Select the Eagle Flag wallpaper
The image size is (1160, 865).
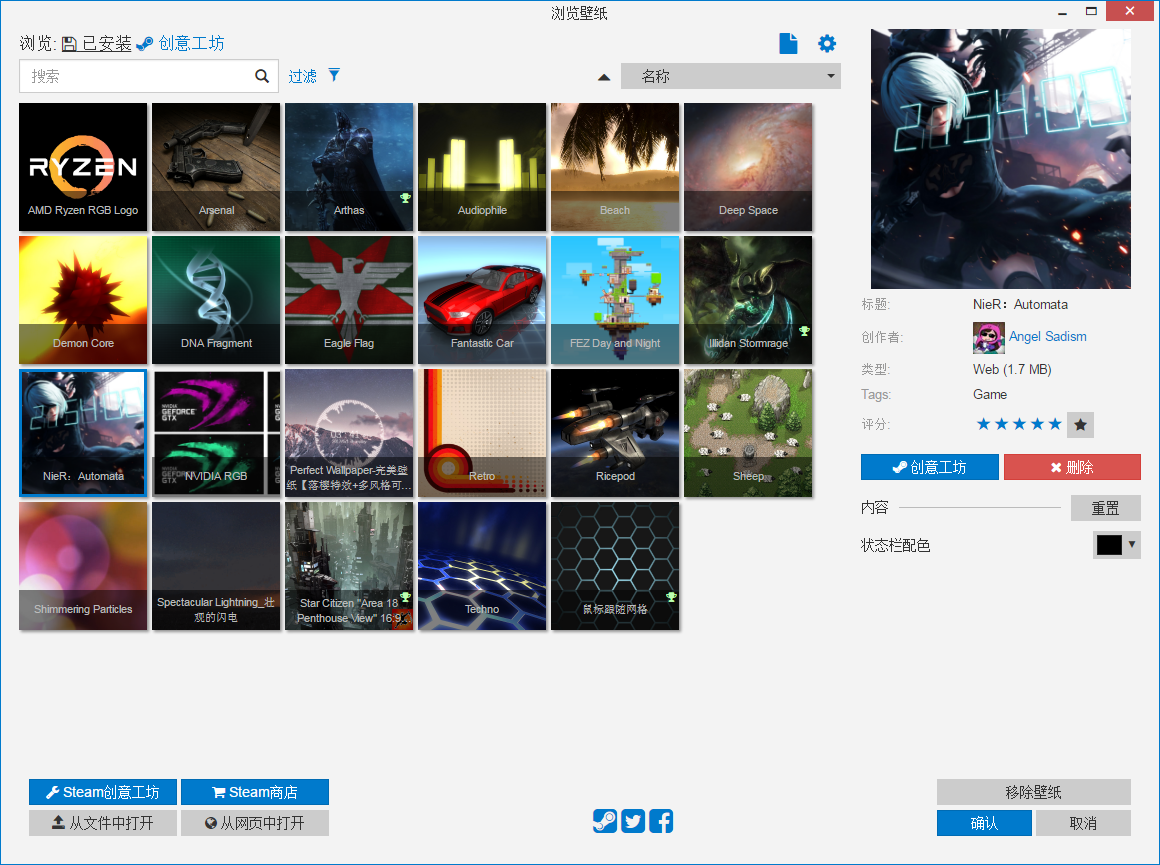(349, 300)
